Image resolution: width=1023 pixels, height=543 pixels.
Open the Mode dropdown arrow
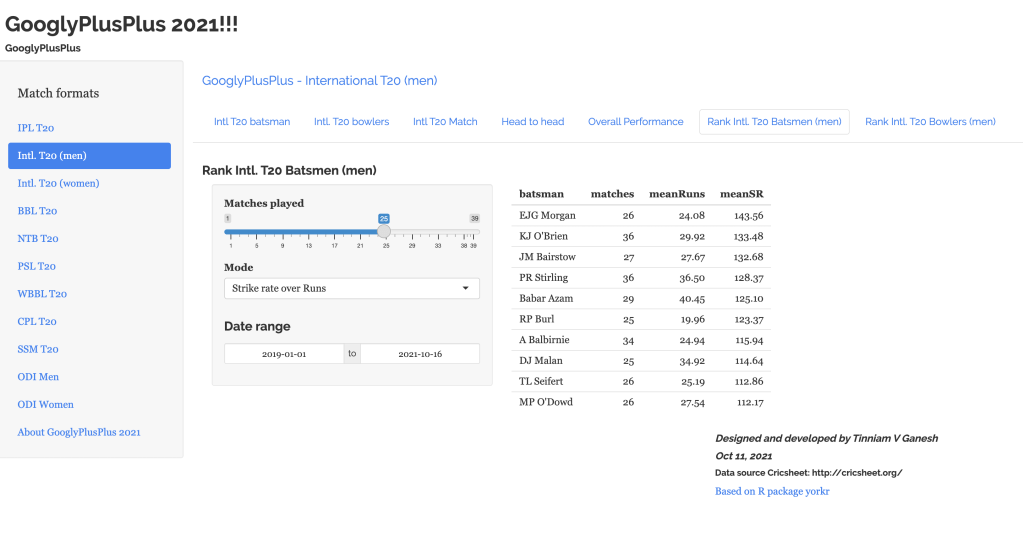[x=466, y=288]
